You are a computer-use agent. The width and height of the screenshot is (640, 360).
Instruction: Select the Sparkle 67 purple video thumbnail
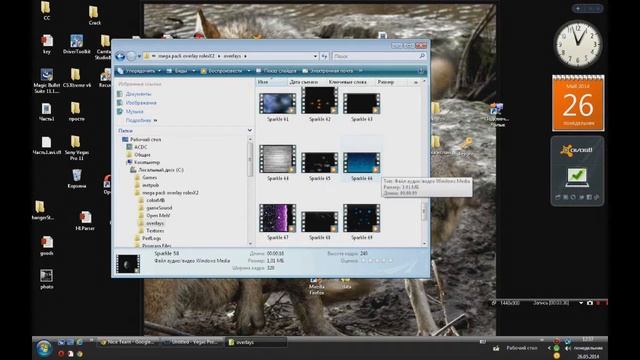click(x=278, y=218)
